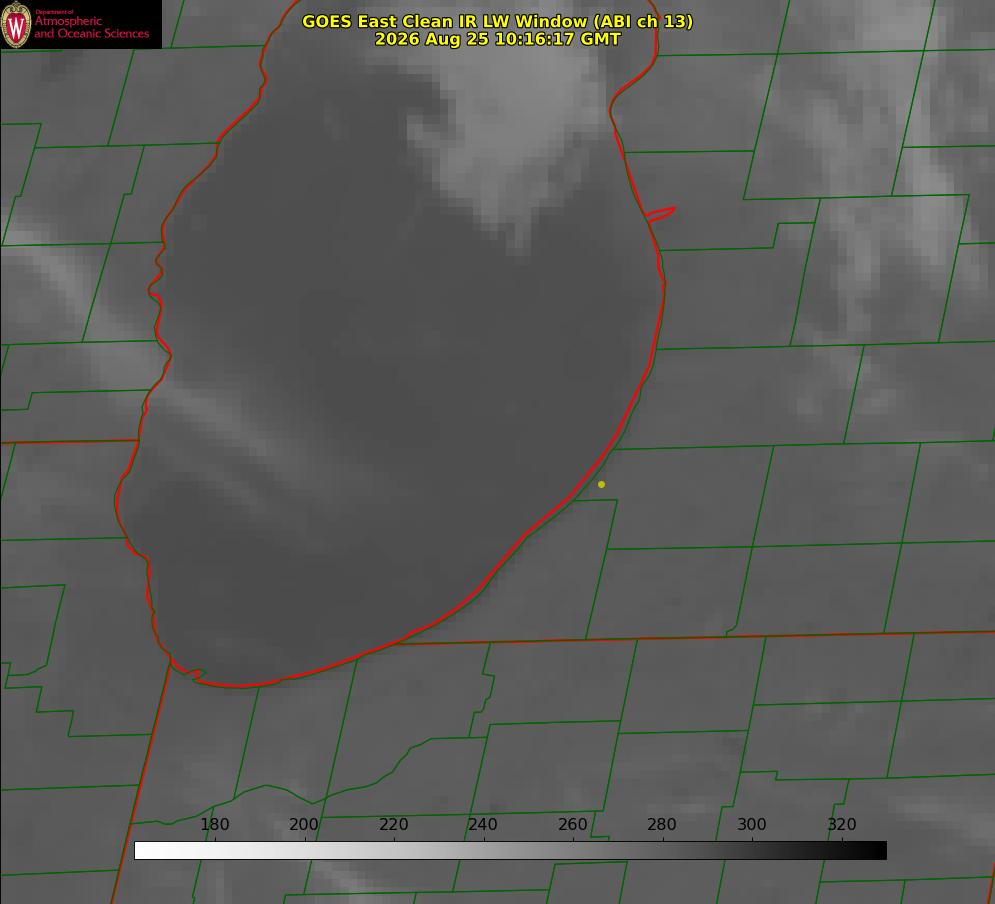Screen dimensions: 995x904
Task: Click the 180 tick label on colorbar
Action: pyautogui.click(x=214, y=824)
